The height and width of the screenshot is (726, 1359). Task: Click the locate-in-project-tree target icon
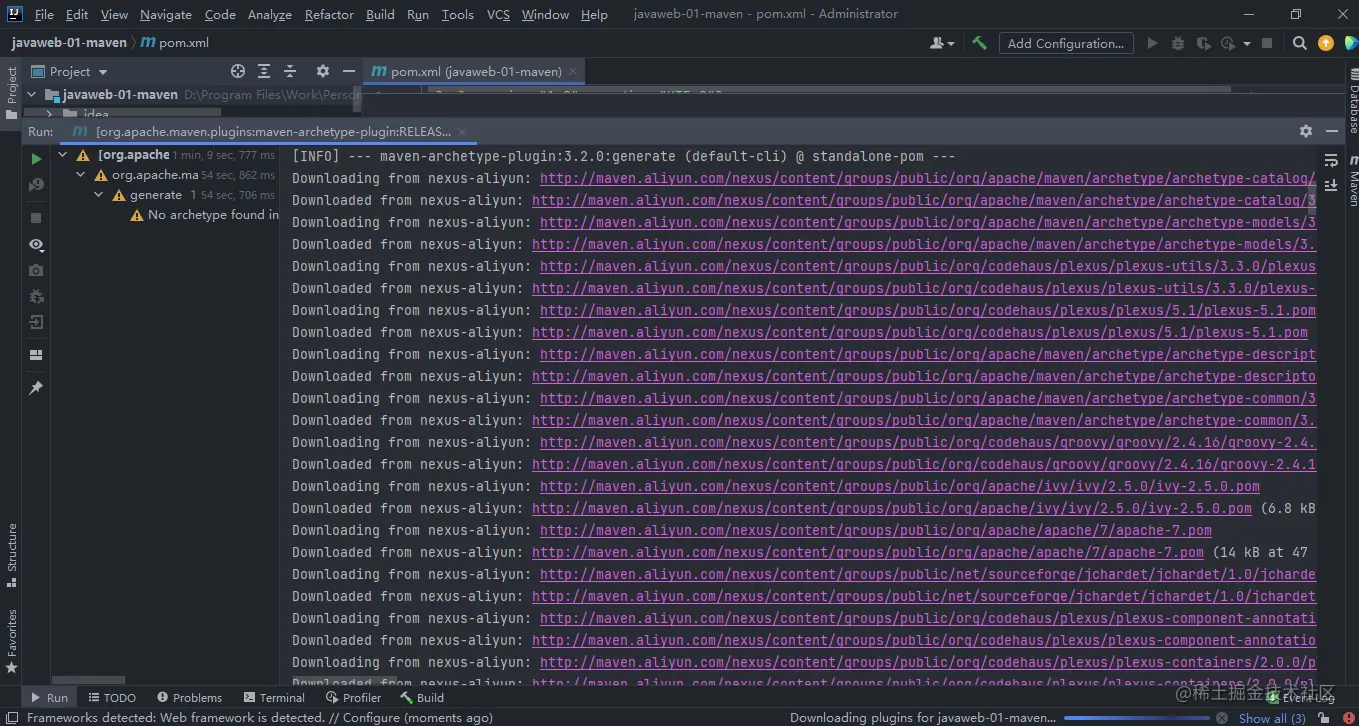pos(238,71)
